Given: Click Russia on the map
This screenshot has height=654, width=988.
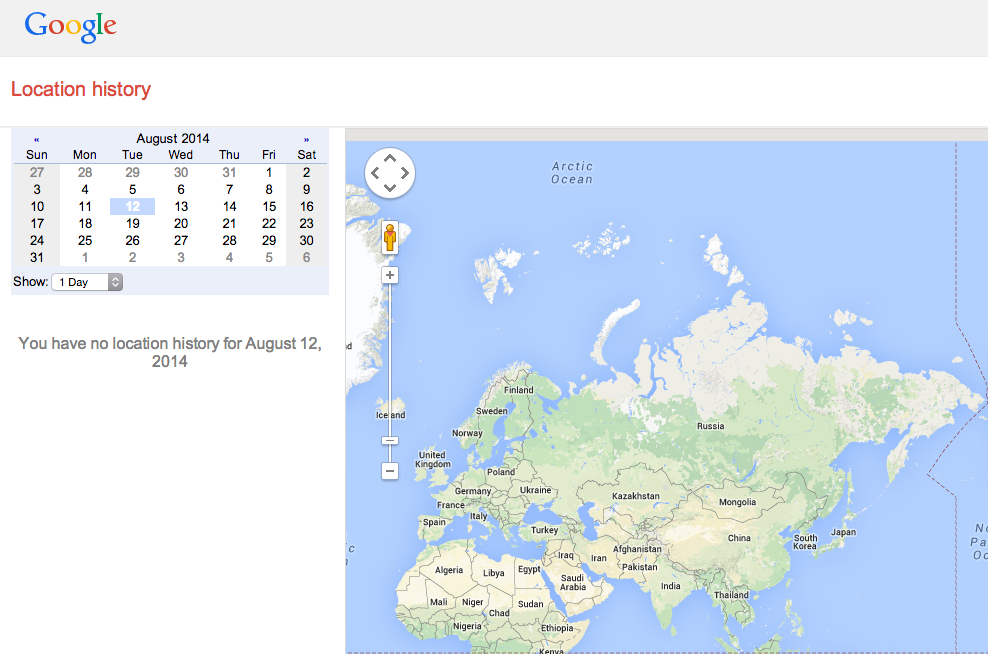Looking at the screenshot, I should click(710, 426).
